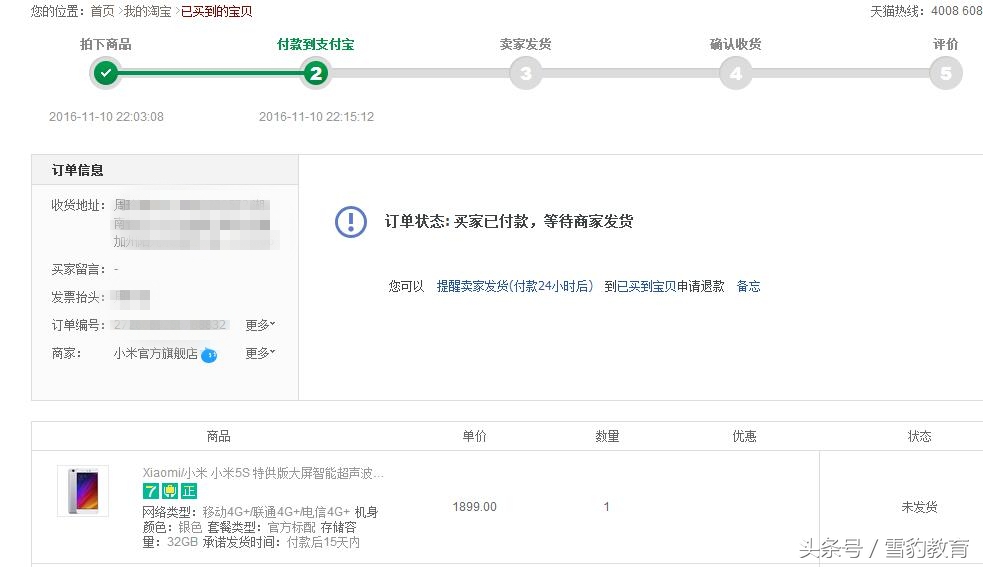Click the 数量 column header

pyautogui.click(x=607, y=436)
